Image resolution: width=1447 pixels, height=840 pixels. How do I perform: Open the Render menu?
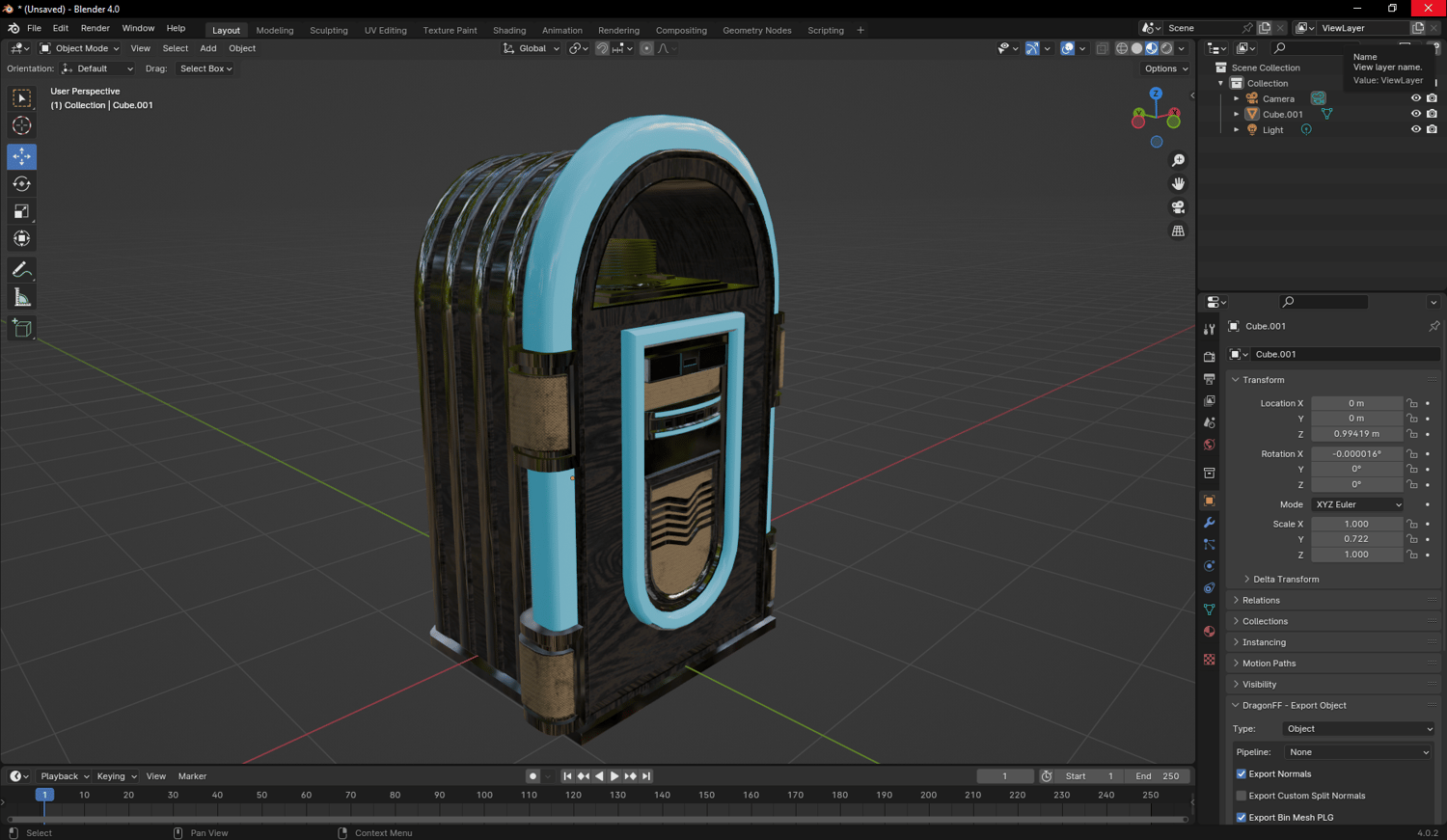click(x=95, y=29)
